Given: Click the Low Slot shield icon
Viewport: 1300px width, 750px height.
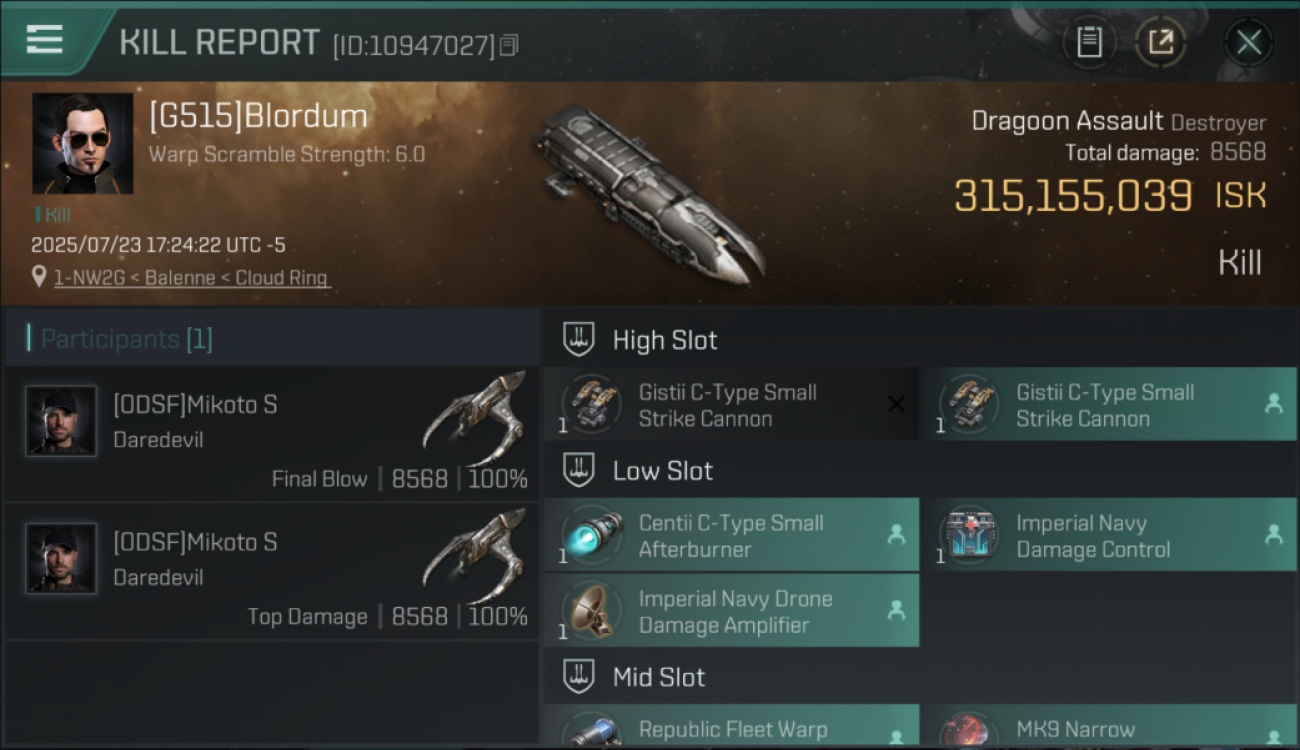Looking at the screenshot, I should click(578, 471).
